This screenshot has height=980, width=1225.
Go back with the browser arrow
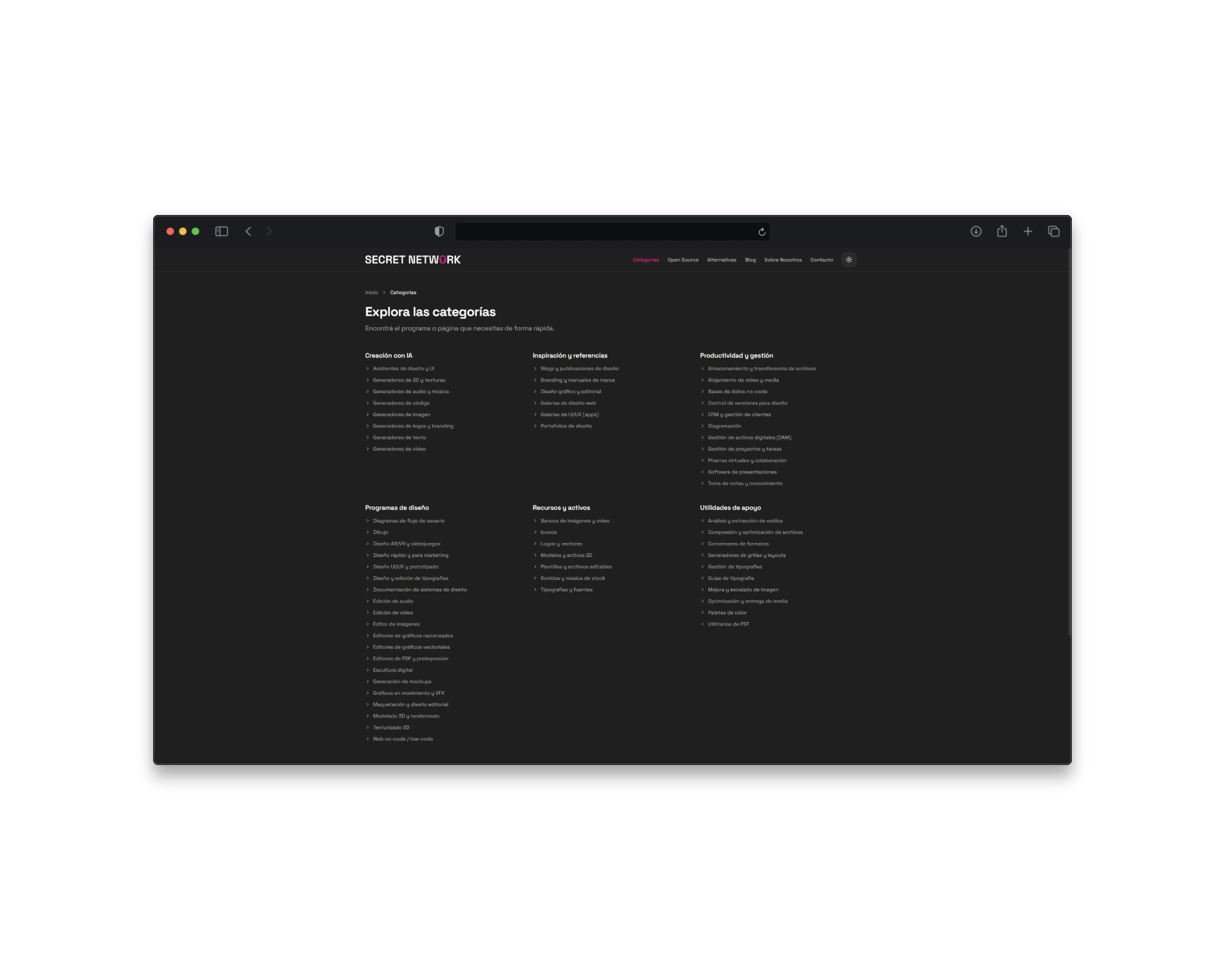click(248, 232)
